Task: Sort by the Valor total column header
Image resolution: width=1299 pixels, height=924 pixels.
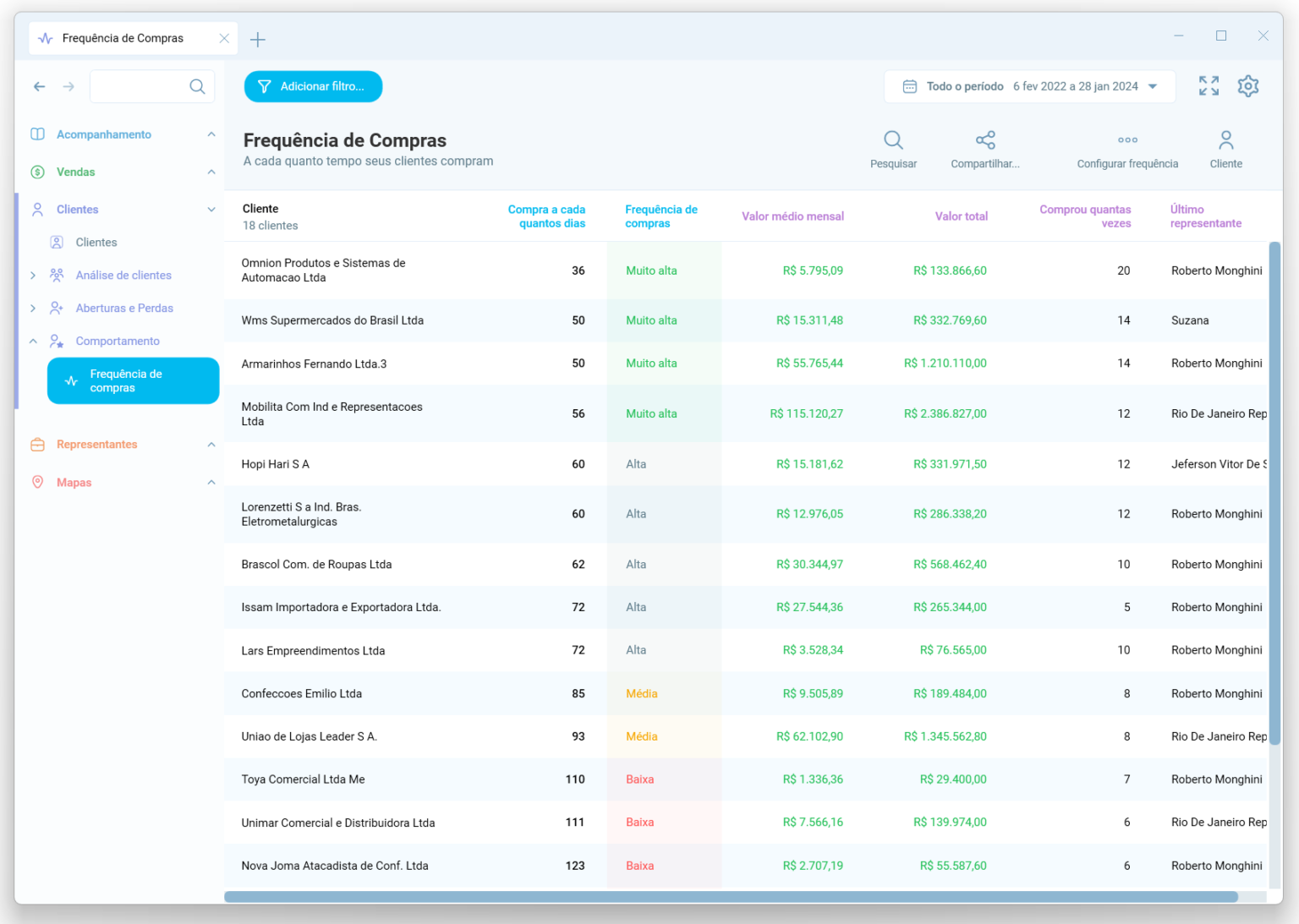Action: coord(961,216)
